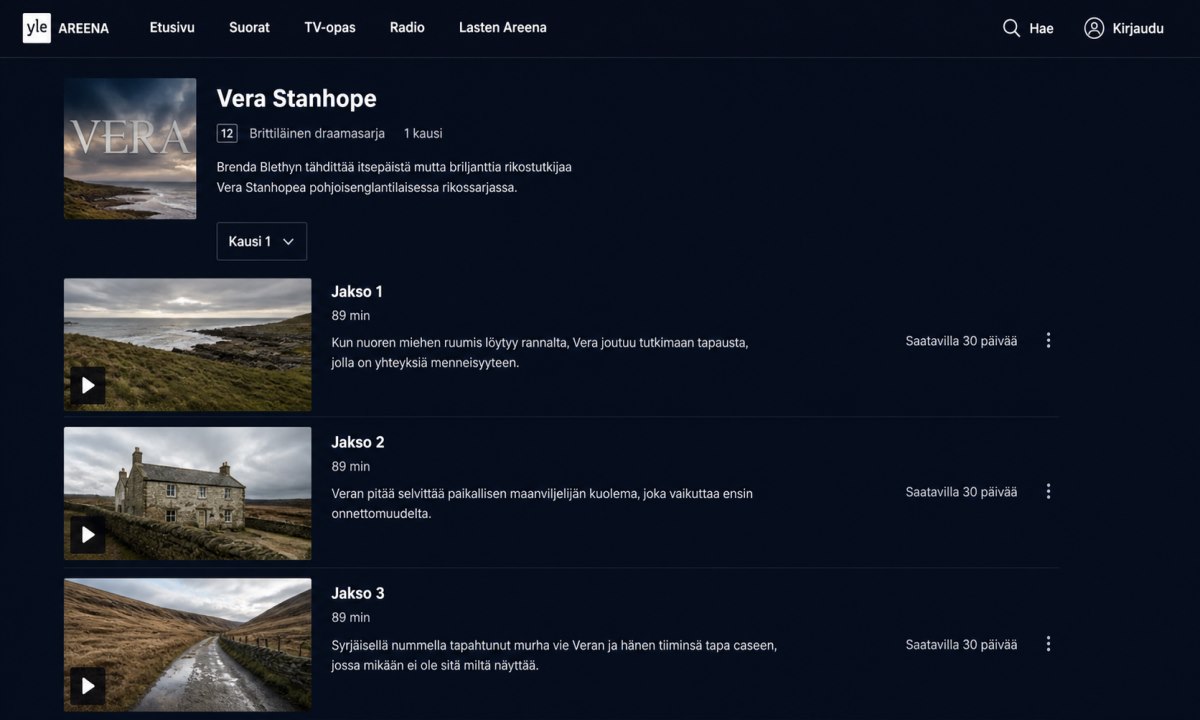This screenshot has width=1200, height=720.
Task: Click the 89 min duration under Jakso 3
Action: [x=351, y=617]
